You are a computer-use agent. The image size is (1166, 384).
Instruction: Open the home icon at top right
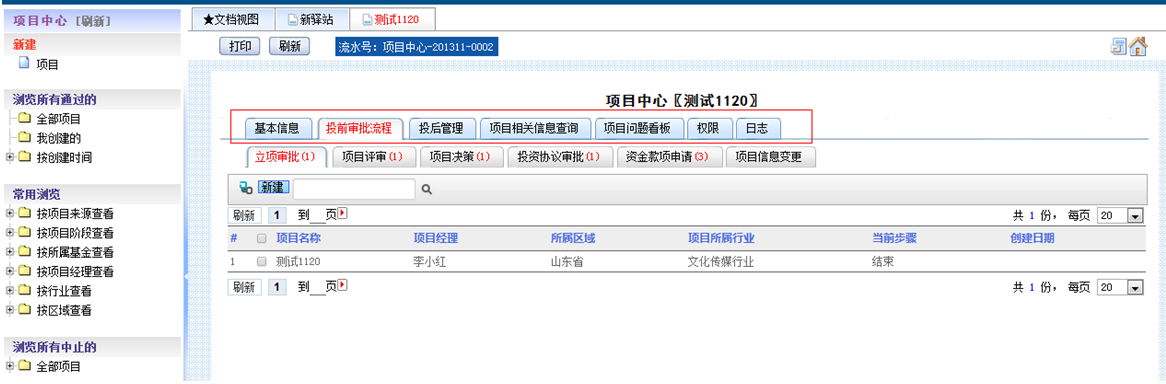(x=1138, y=46)
